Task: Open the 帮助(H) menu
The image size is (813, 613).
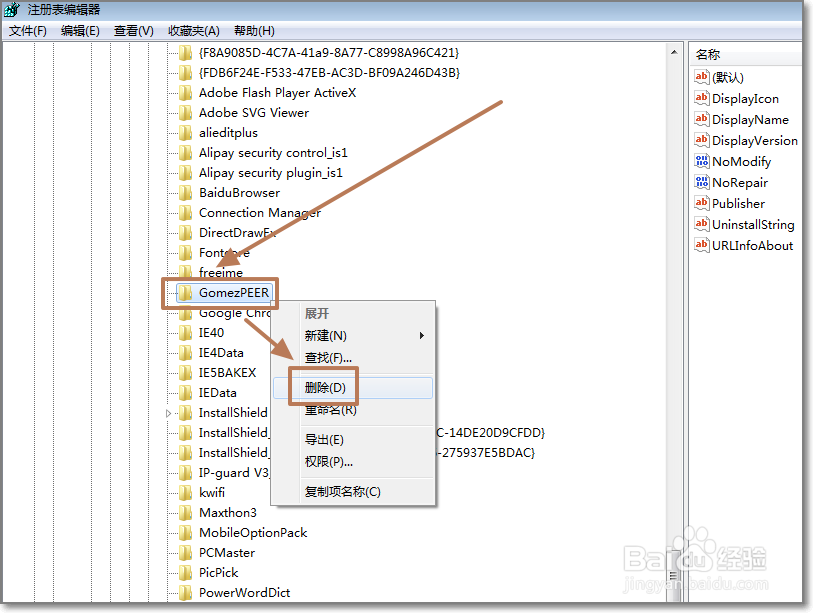Action: point(255,31)
